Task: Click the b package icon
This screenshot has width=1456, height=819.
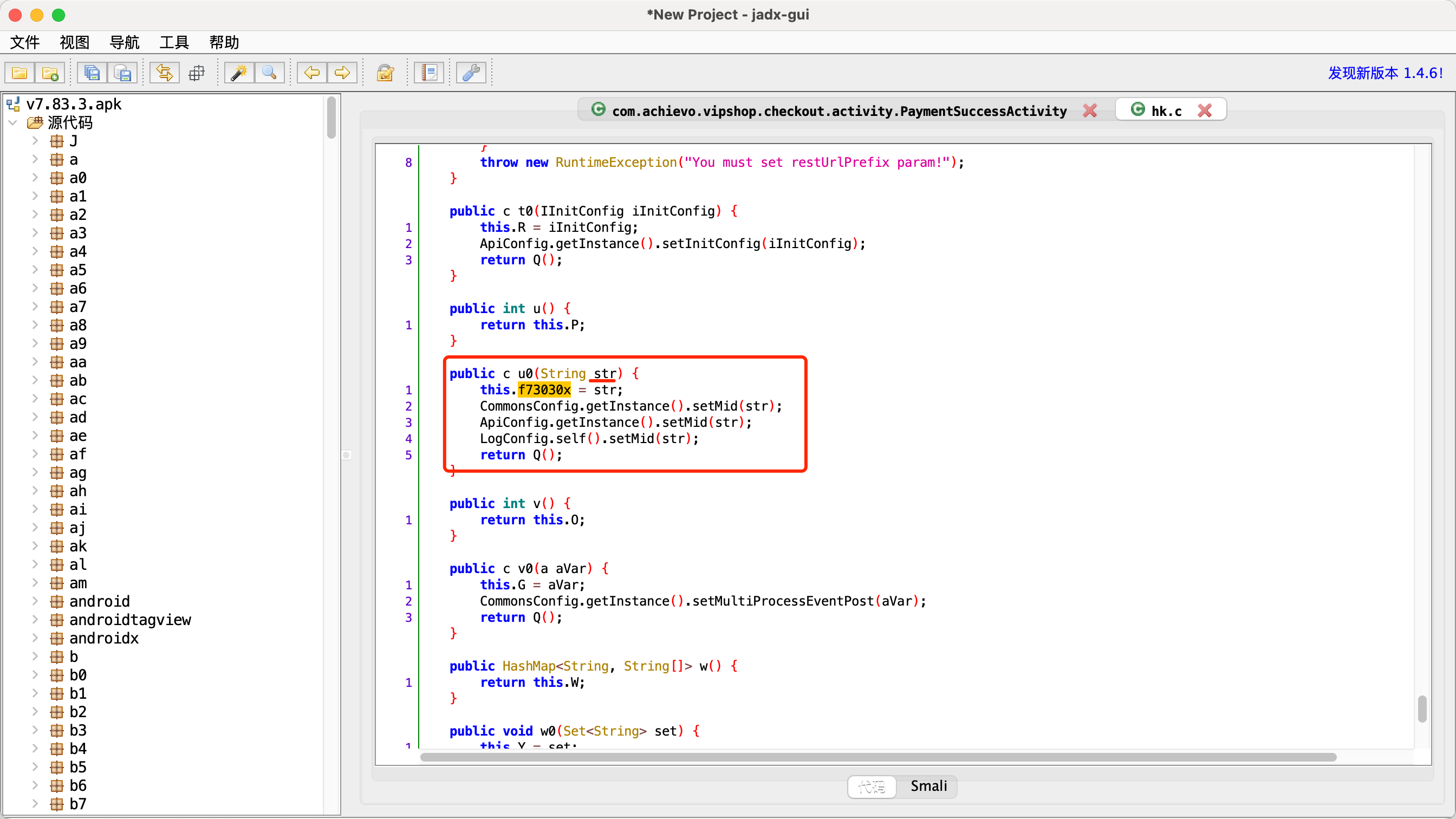Action: 56,657
